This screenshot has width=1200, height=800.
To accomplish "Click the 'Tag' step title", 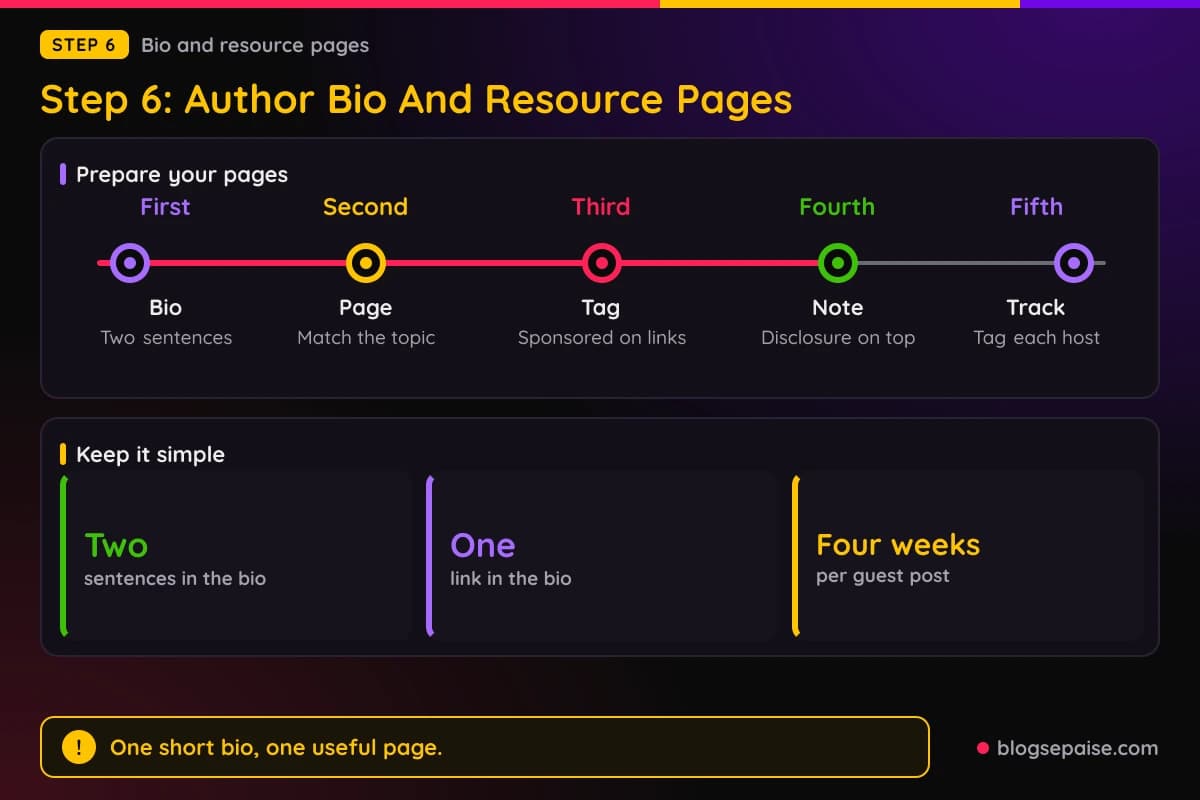I will [x=601, y=308].
